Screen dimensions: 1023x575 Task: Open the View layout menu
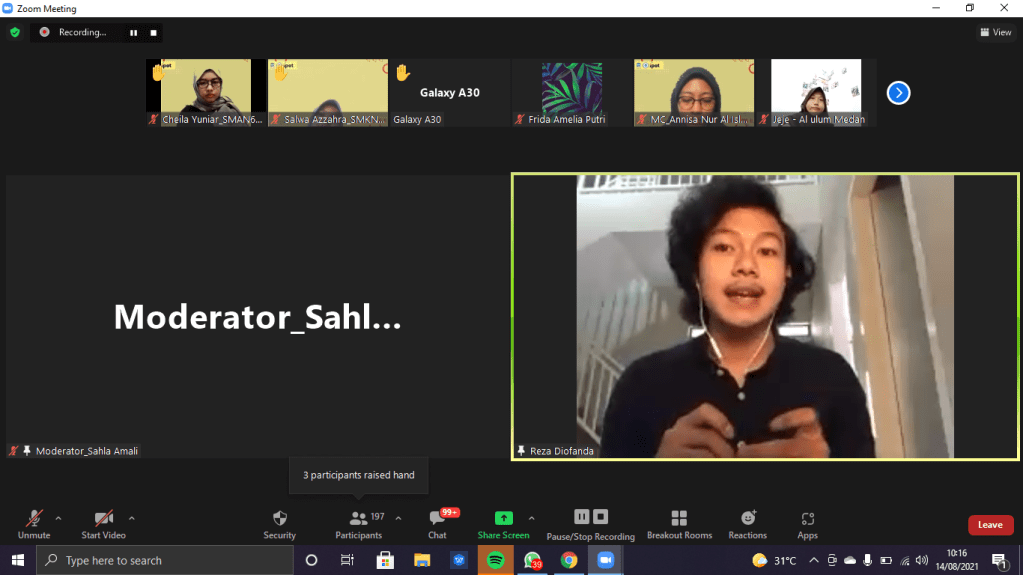click(x=996, y=32)
